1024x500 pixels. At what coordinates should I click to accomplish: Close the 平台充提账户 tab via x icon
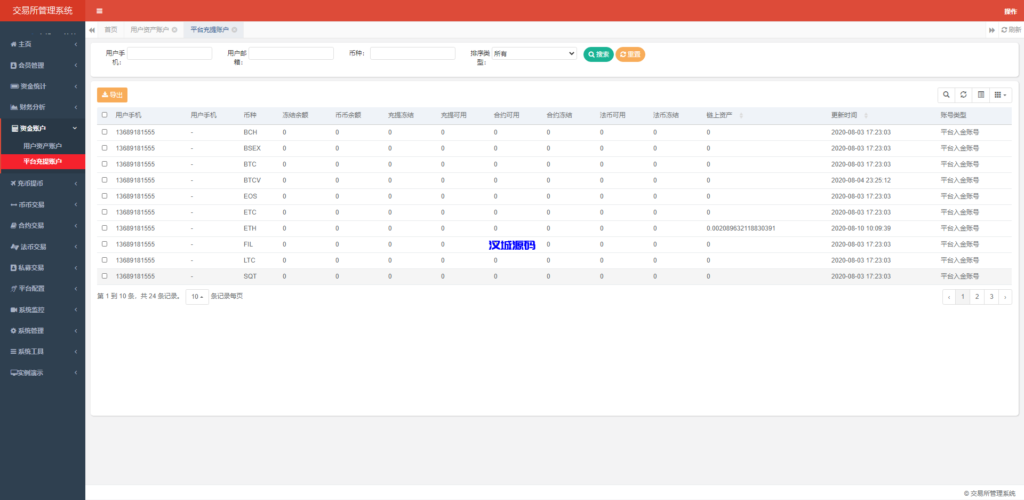[234, 30]
